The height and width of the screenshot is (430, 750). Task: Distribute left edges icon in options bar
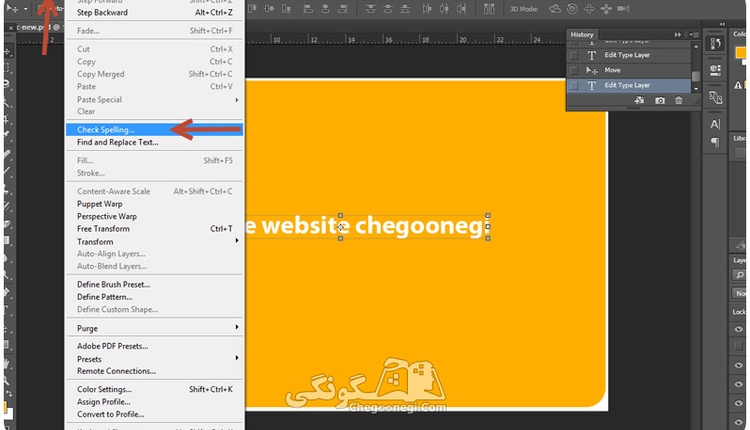(427, 9)
